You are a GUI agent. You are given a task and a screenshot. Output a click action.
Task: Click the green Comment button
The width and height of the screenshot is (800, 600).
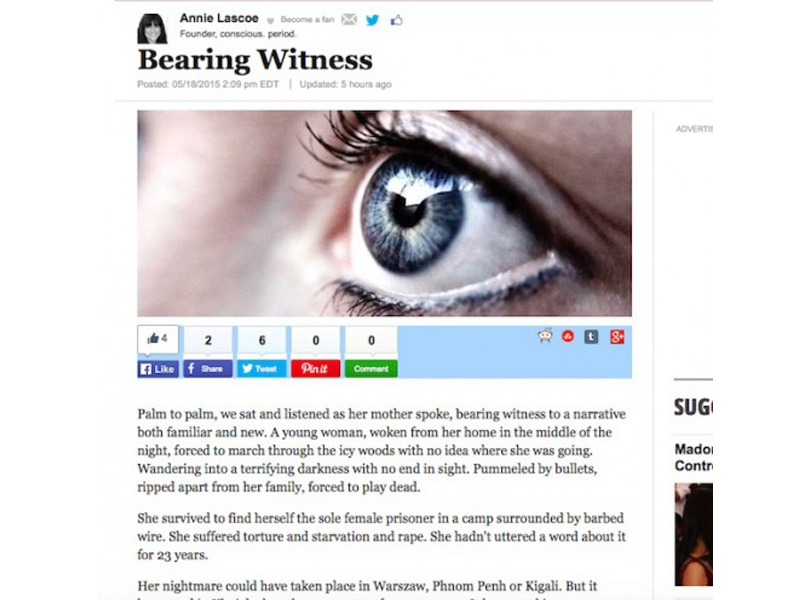tap(371, 368)
